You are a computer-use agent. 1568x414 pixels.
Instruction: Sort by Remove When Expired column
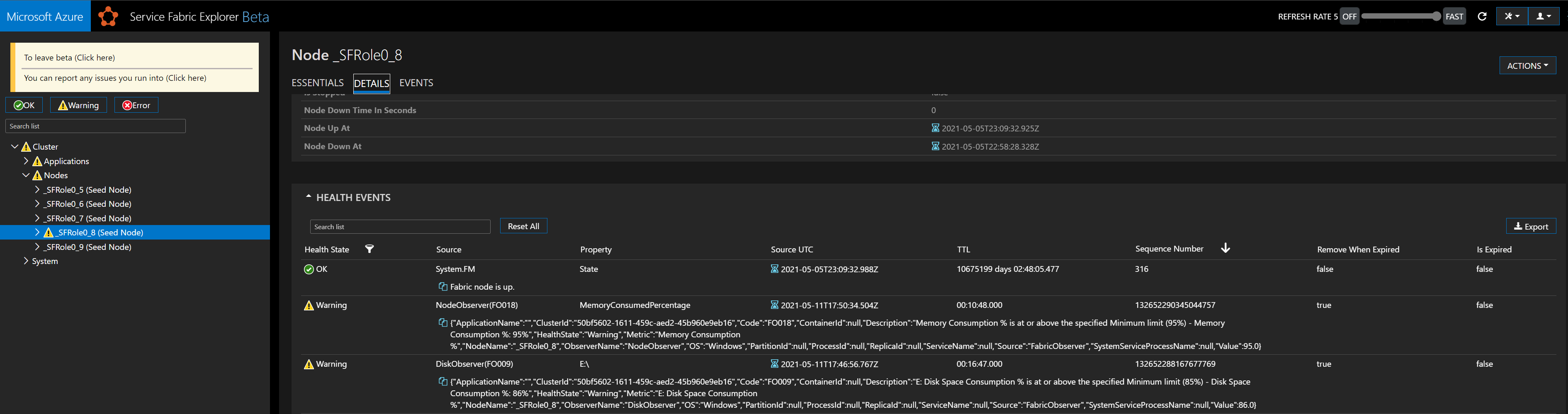point(1358,249)
